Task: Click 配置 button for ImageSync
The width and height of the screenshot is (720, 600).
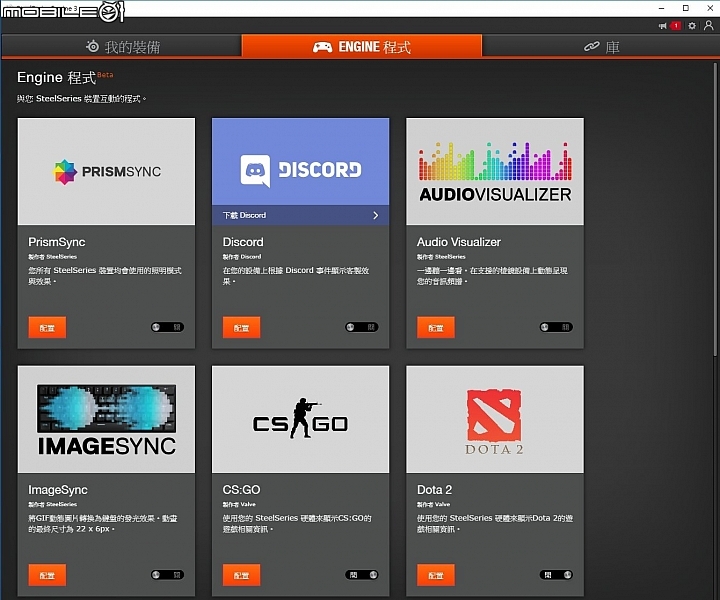Action: click(47, 575)
